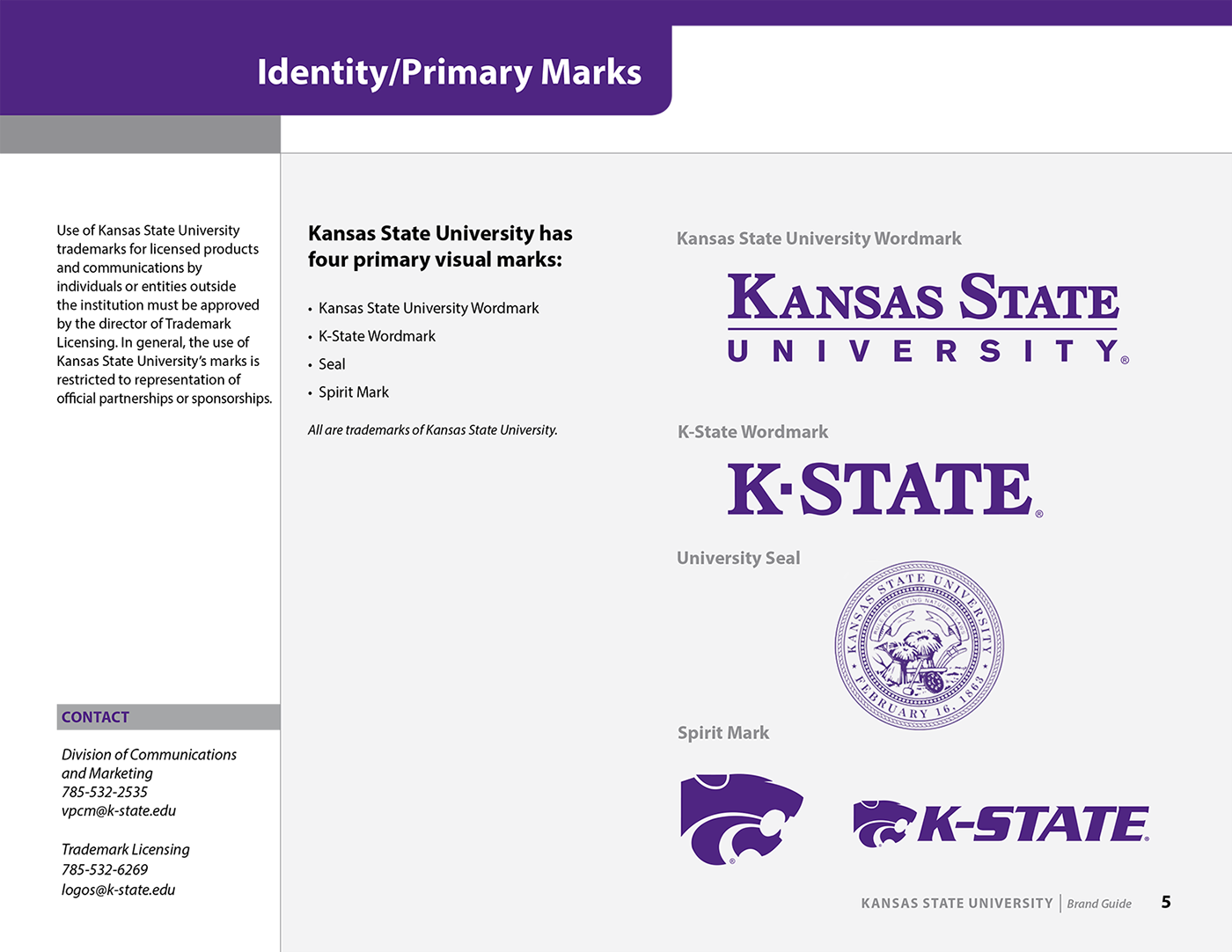Select the University Seal emblem

pyautogui.click(x=920, y=645)
